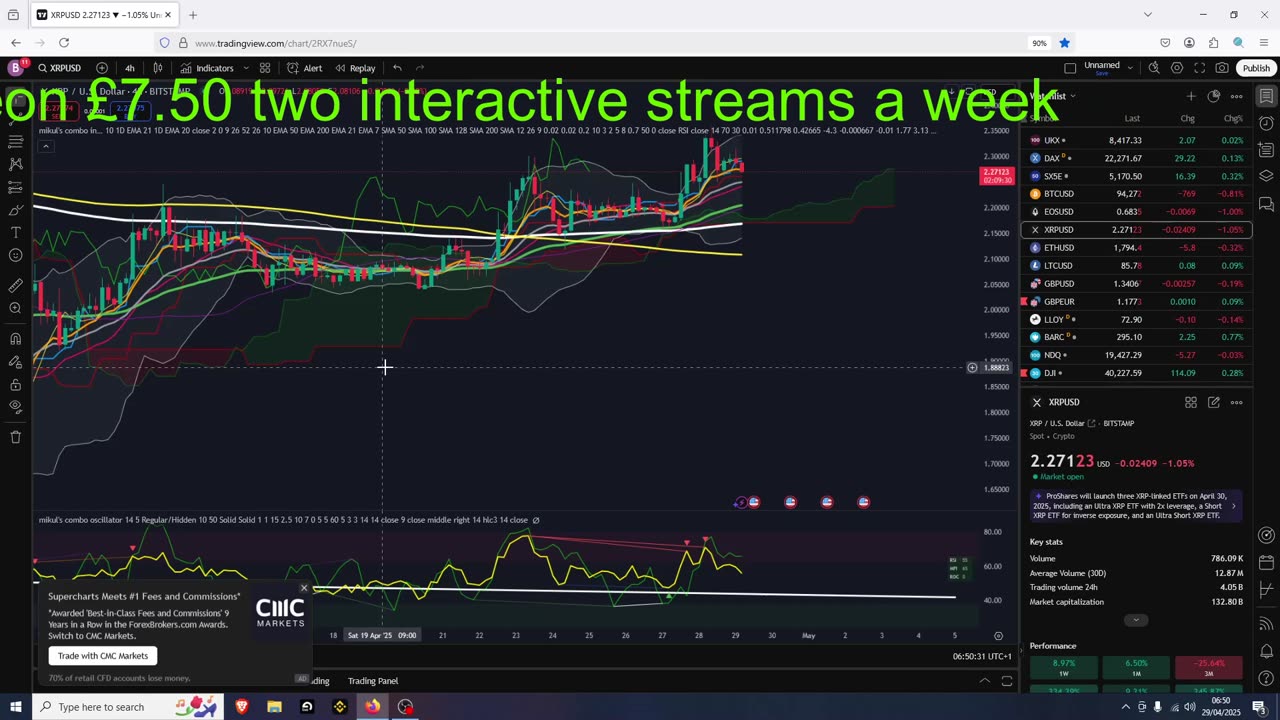Viewport: 1280px width, 720px height.
Task: Open Windows Start menu
Action: tap(15, 707)
